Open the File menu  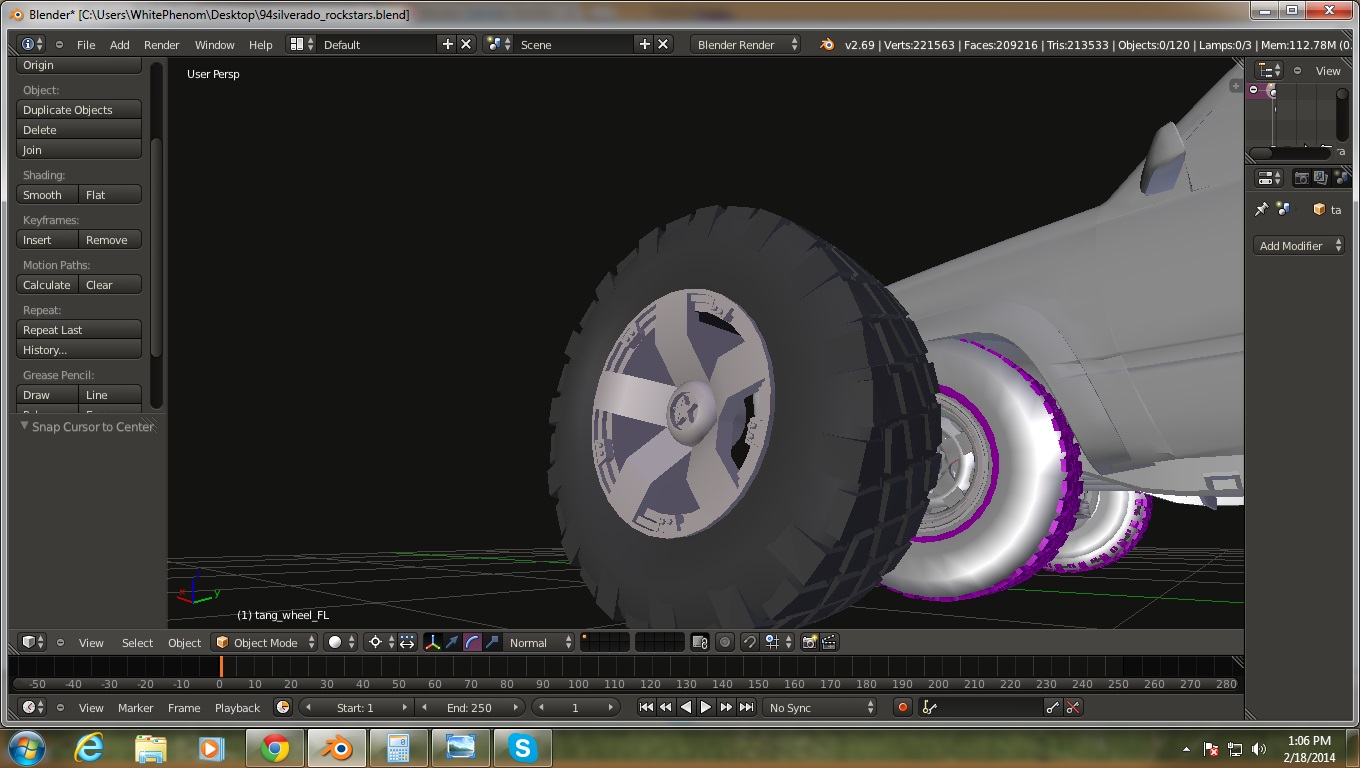[86, 45]
